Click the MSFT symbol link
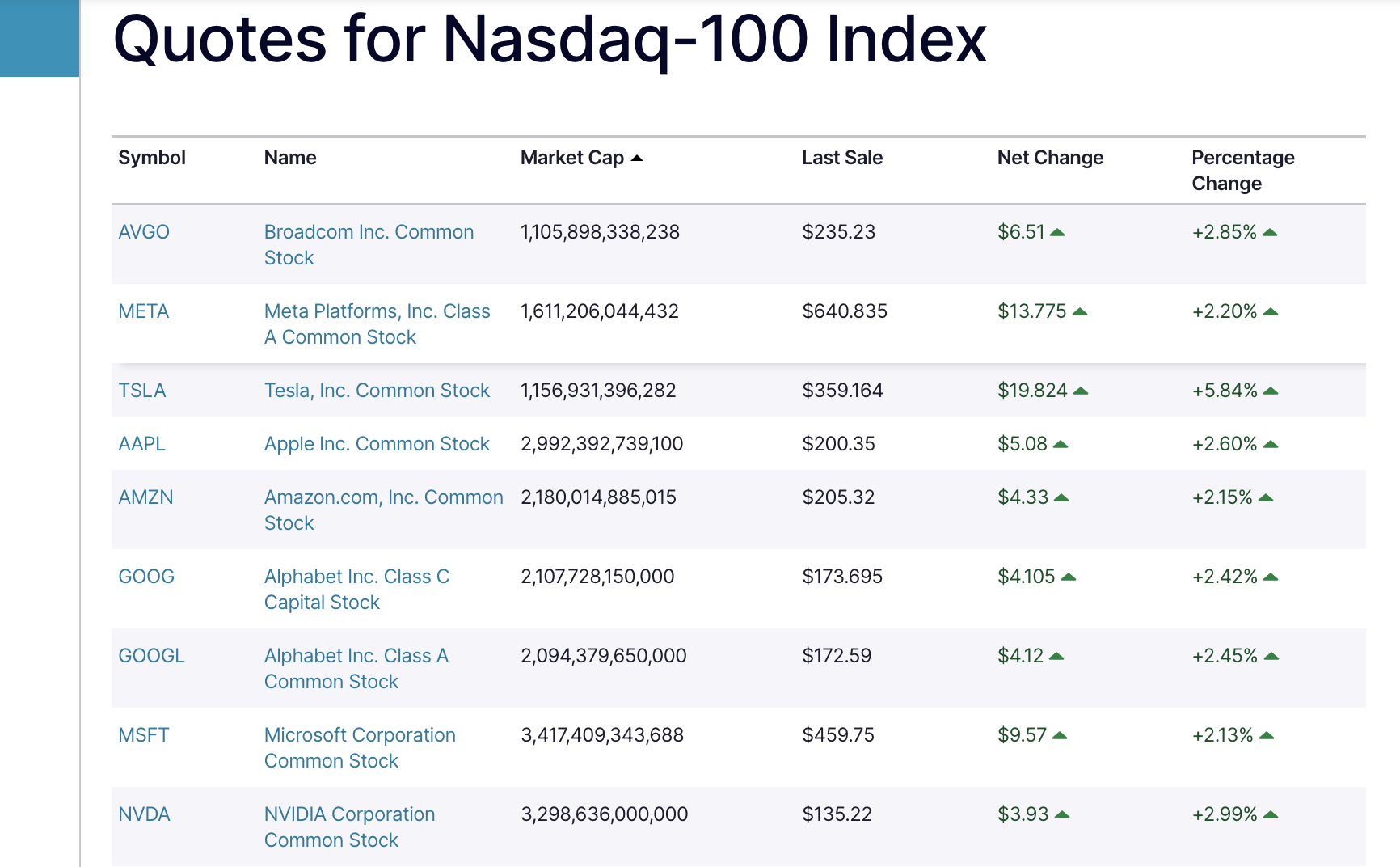This screenshot has width=1400, height=867. coord(144,735)
